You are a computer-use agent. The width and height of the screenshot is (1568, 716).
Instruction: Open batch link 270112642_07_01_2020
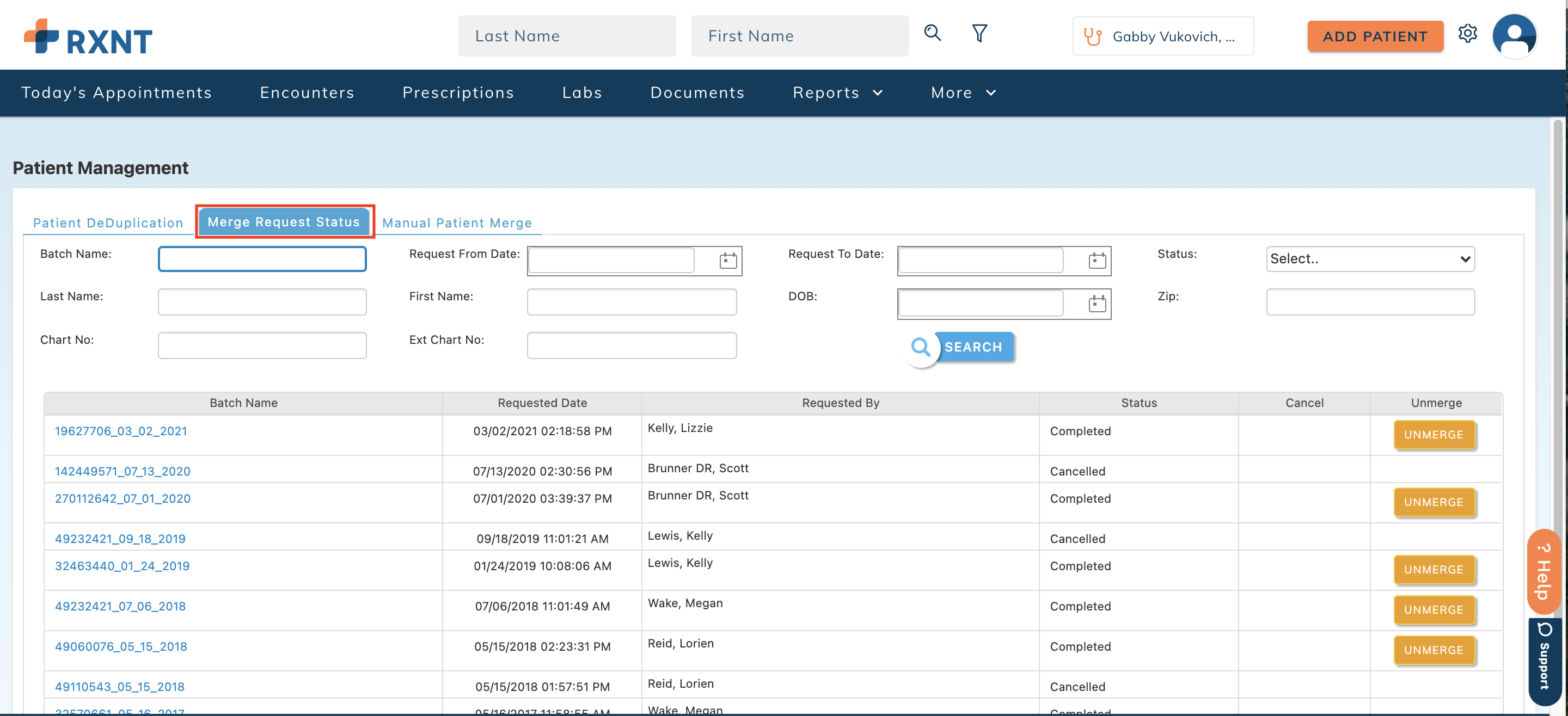[x=122, y=498]
